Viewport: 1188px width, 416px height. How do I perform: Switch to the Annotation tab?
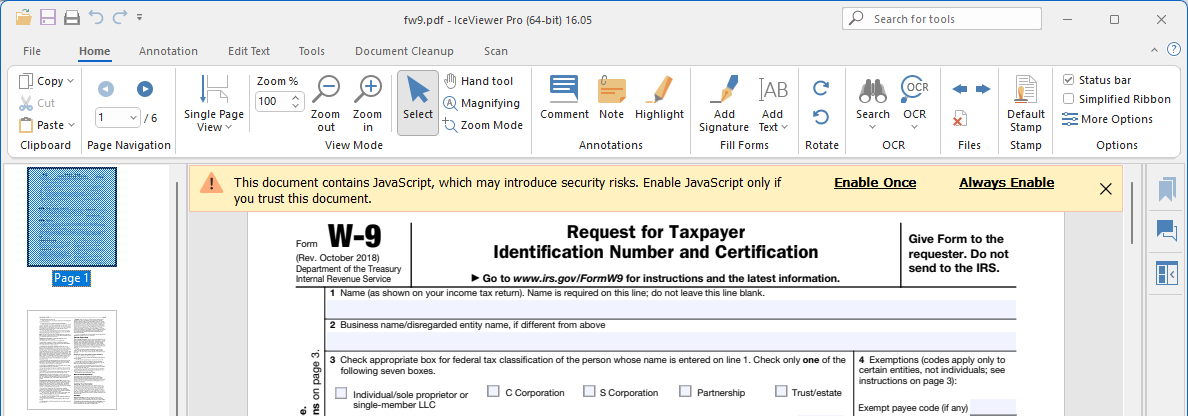[168, 52]
